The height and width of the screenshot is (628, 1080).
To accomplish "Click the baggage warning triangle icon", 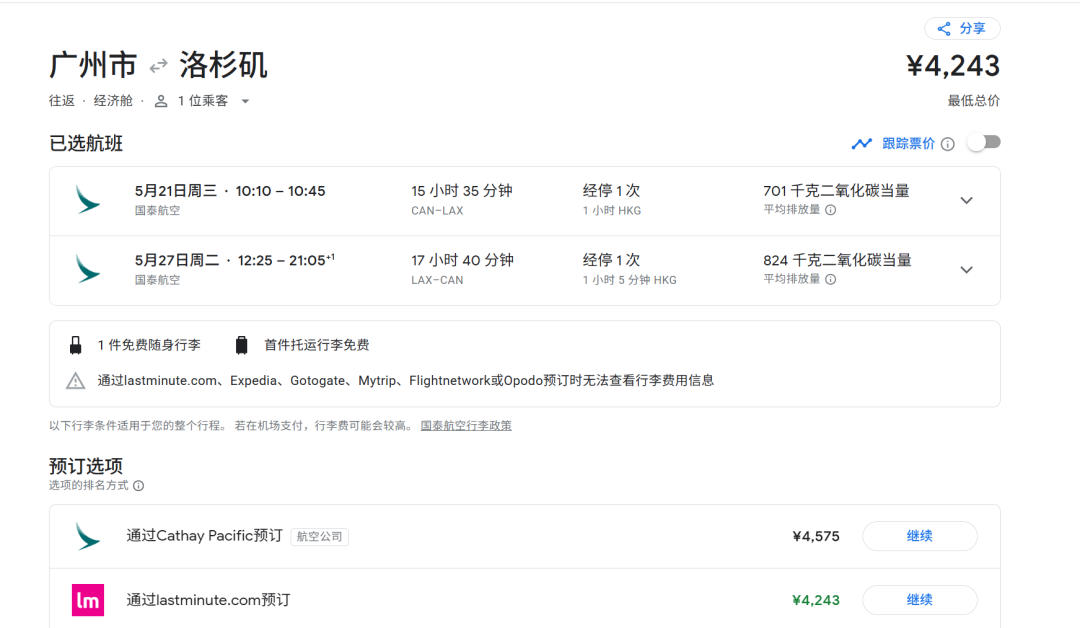I will [76, 381].
